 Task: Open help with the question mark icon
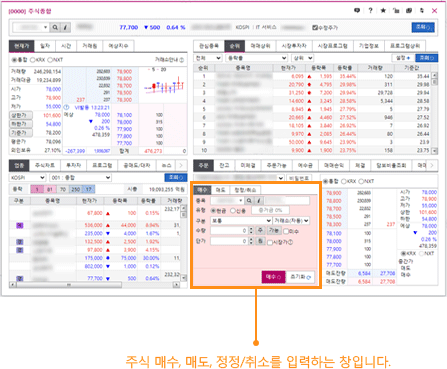(x=370, y=11)
